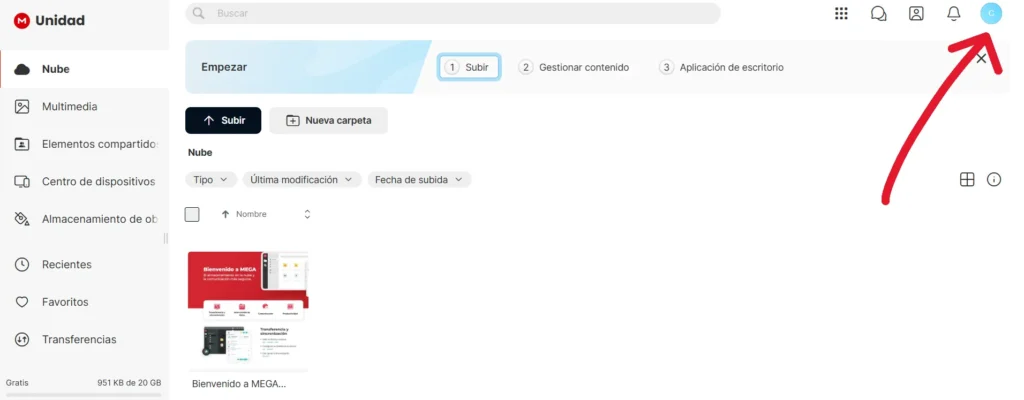Switch to grid view layout icon
The image size is (1024, 400).
(x=967, y=180)
